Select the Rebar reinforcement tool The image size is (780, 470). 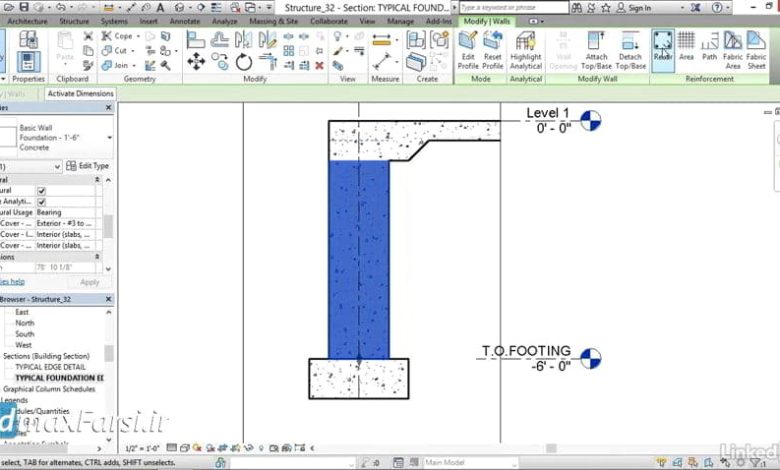[x=663, y=50]
